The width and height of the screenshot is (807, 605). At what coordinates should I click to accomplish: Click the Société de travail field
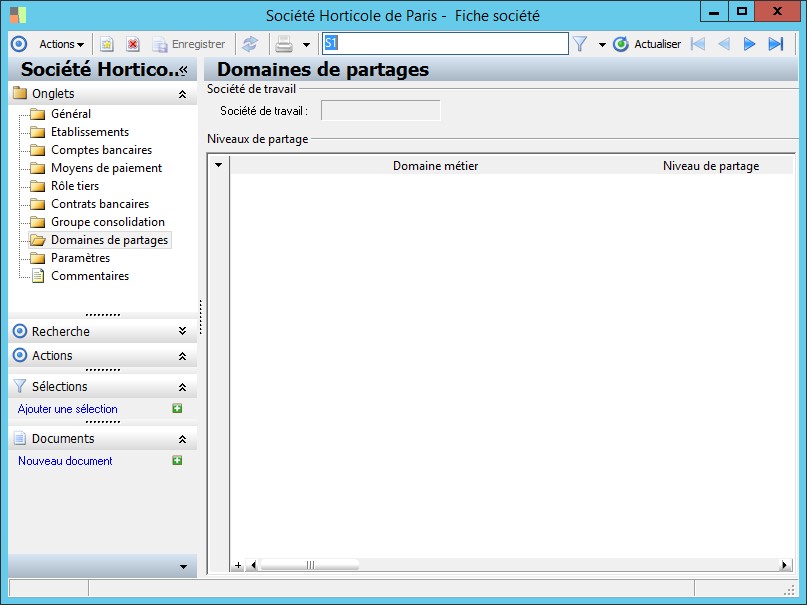[x=380, y=111]
